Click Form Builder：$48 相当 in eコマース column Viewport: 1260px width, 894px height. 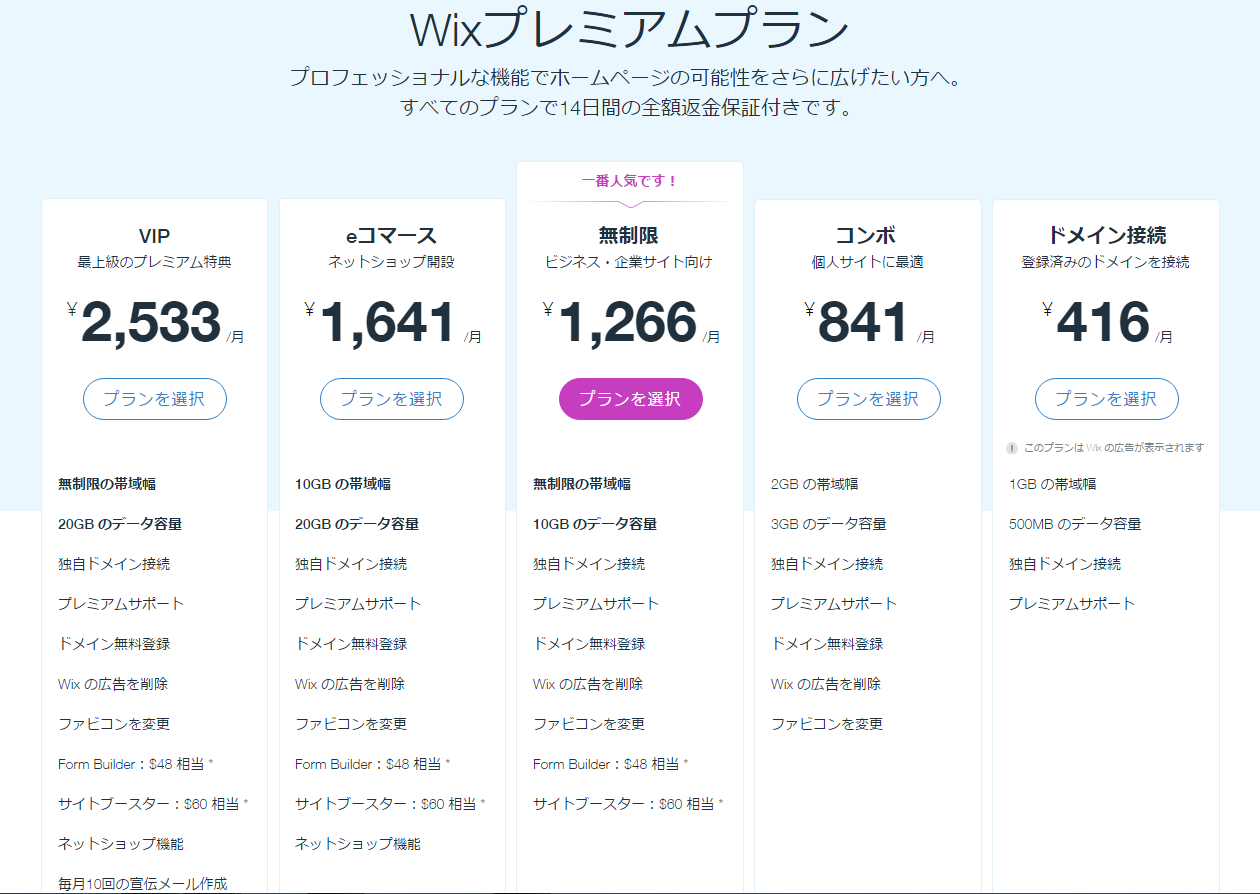pyautogui.click(x=373, y=764)
